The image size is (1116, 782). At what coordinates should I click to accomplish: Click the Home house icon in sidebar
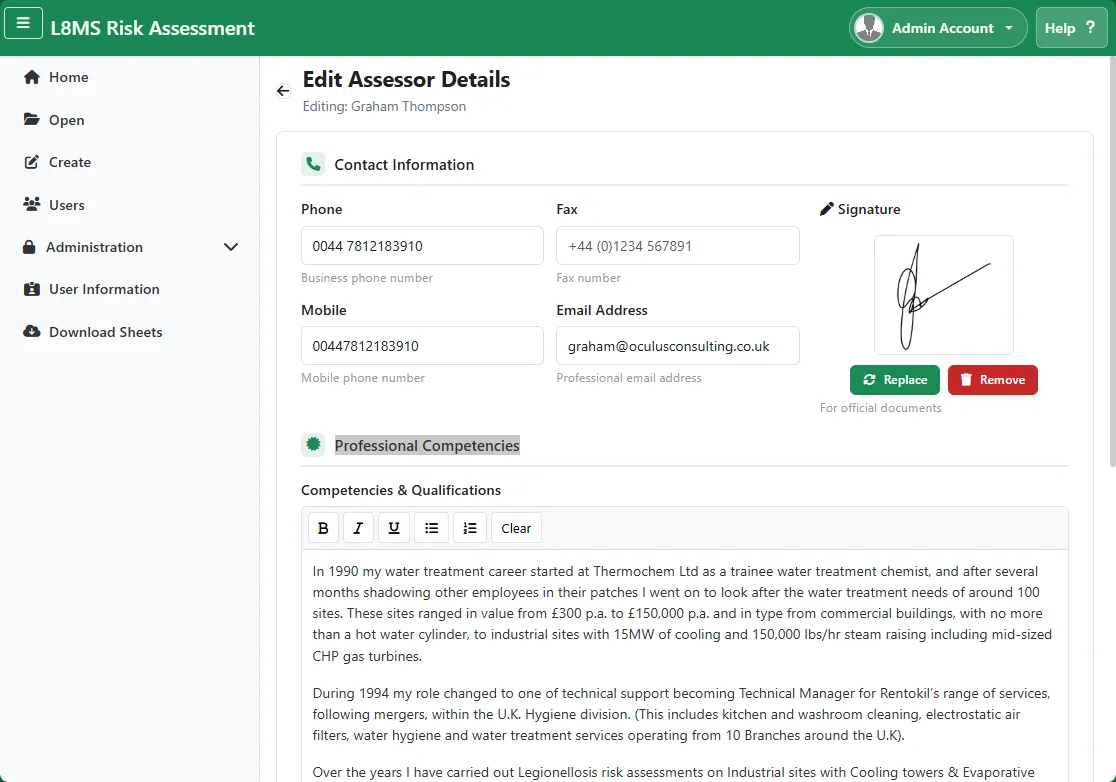(31, 77)
